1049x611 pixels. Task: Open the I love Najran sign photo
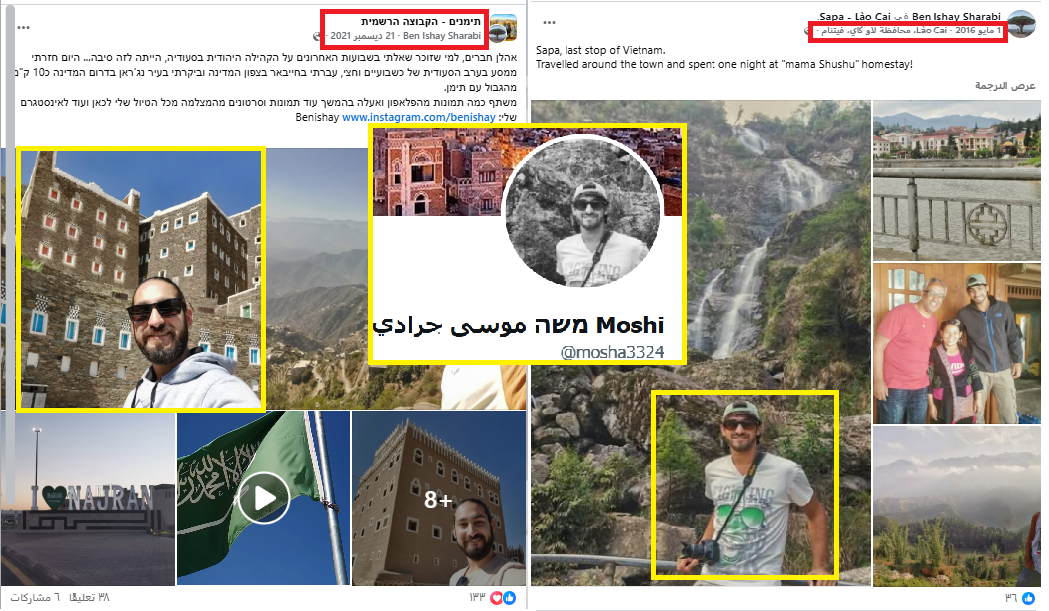pyautogui.click(x=88, y=498)
